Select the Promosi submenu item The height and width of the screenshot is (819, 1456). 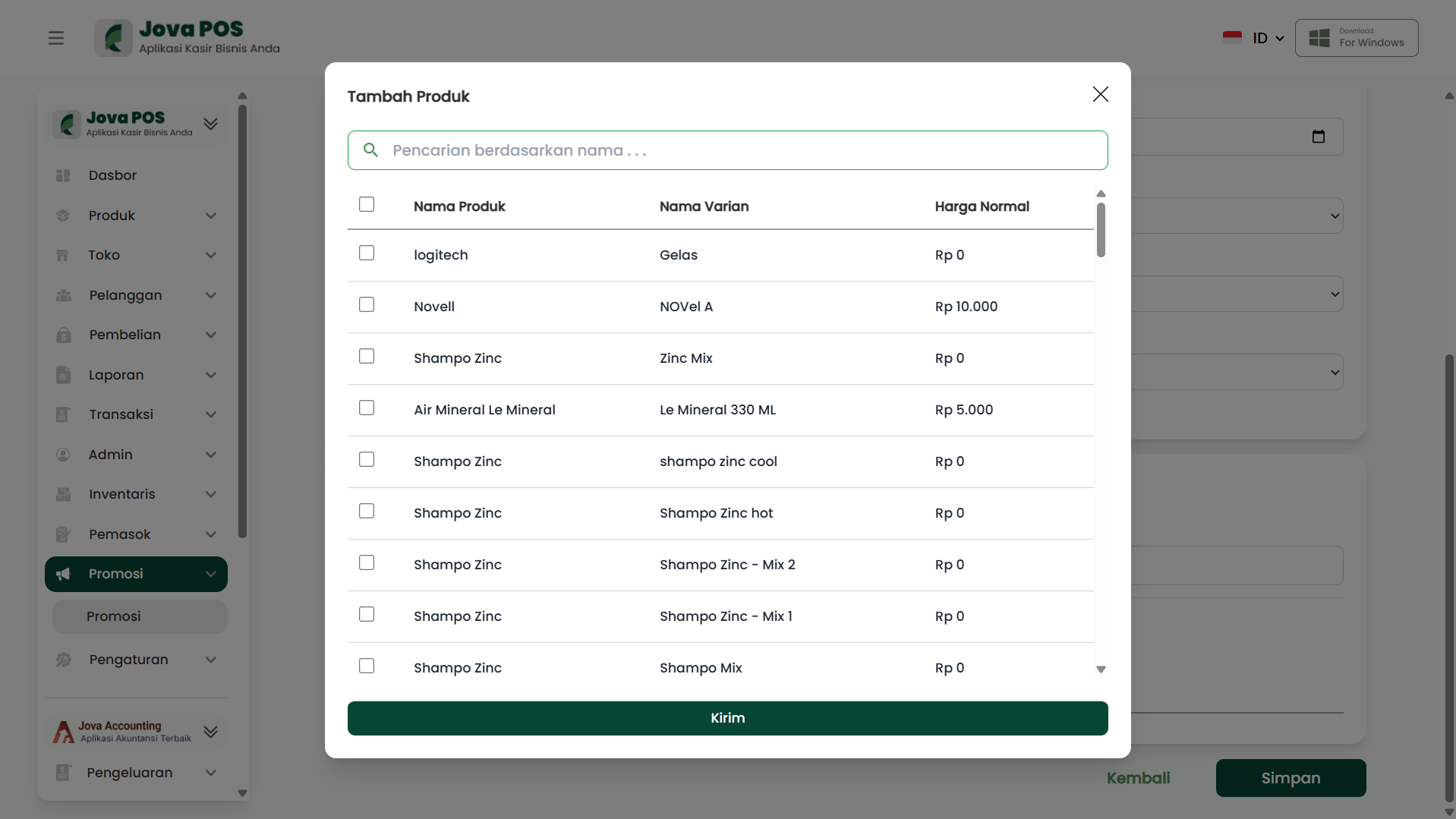114,616
